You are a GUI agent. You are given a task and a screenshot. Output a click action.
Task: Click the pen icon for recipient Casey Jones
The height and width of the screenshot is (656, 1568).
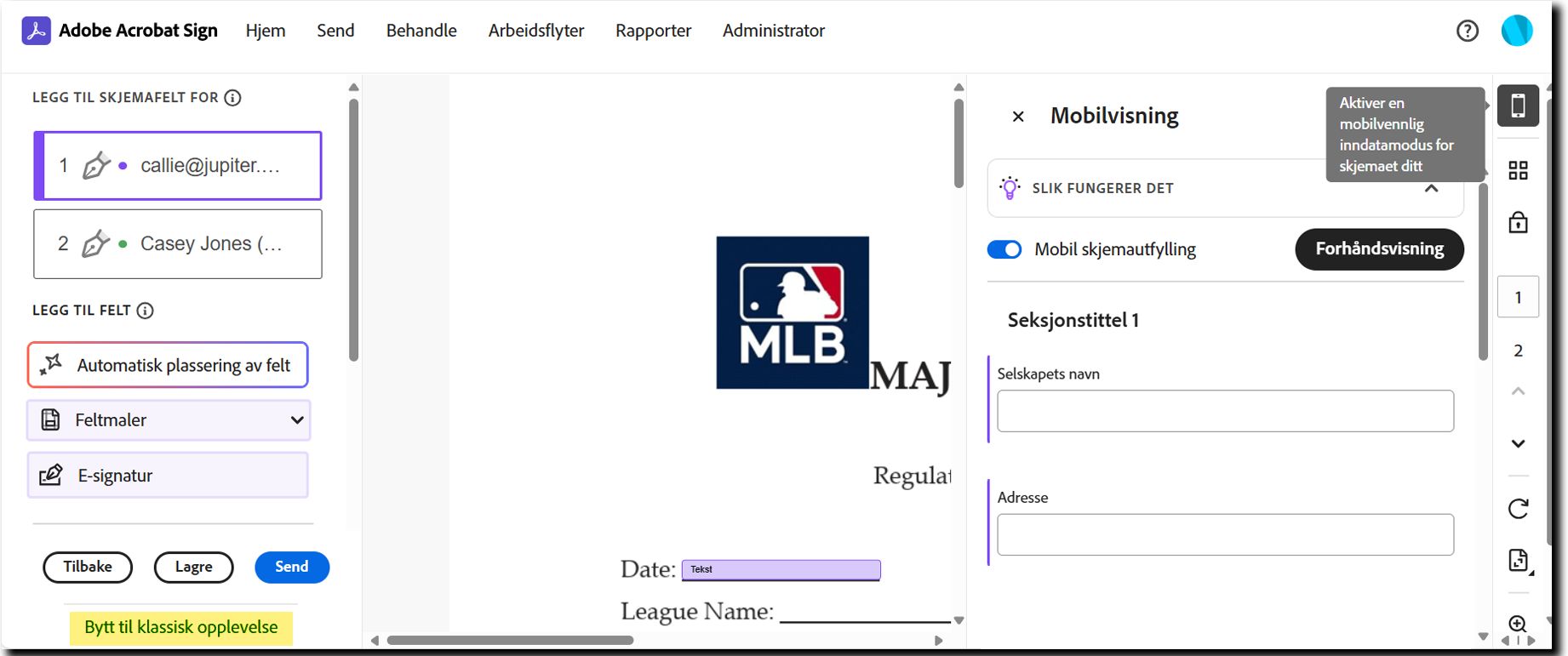pos(96,243)
